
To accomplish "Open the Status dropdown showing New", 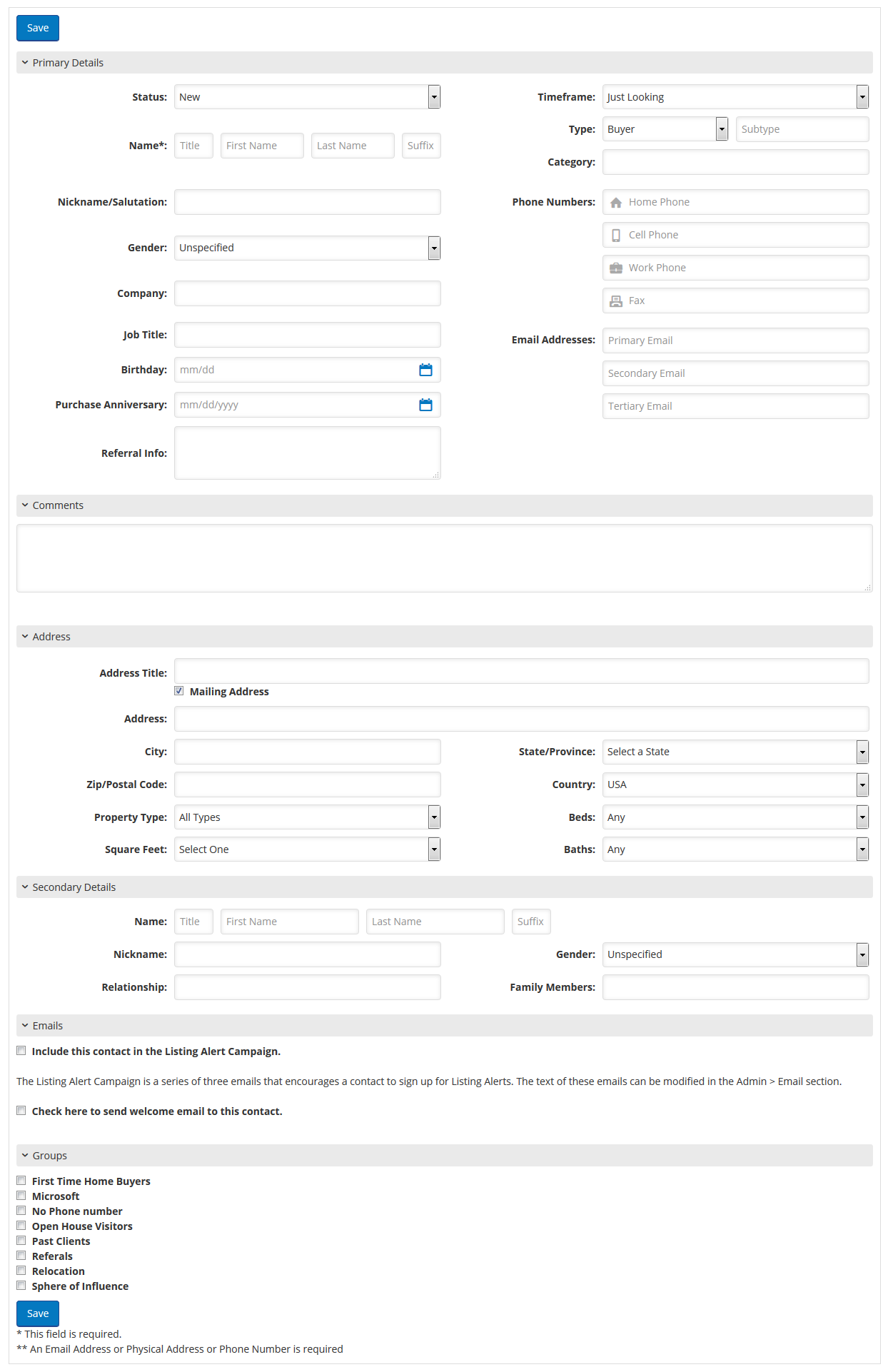I will pos(308,97).
